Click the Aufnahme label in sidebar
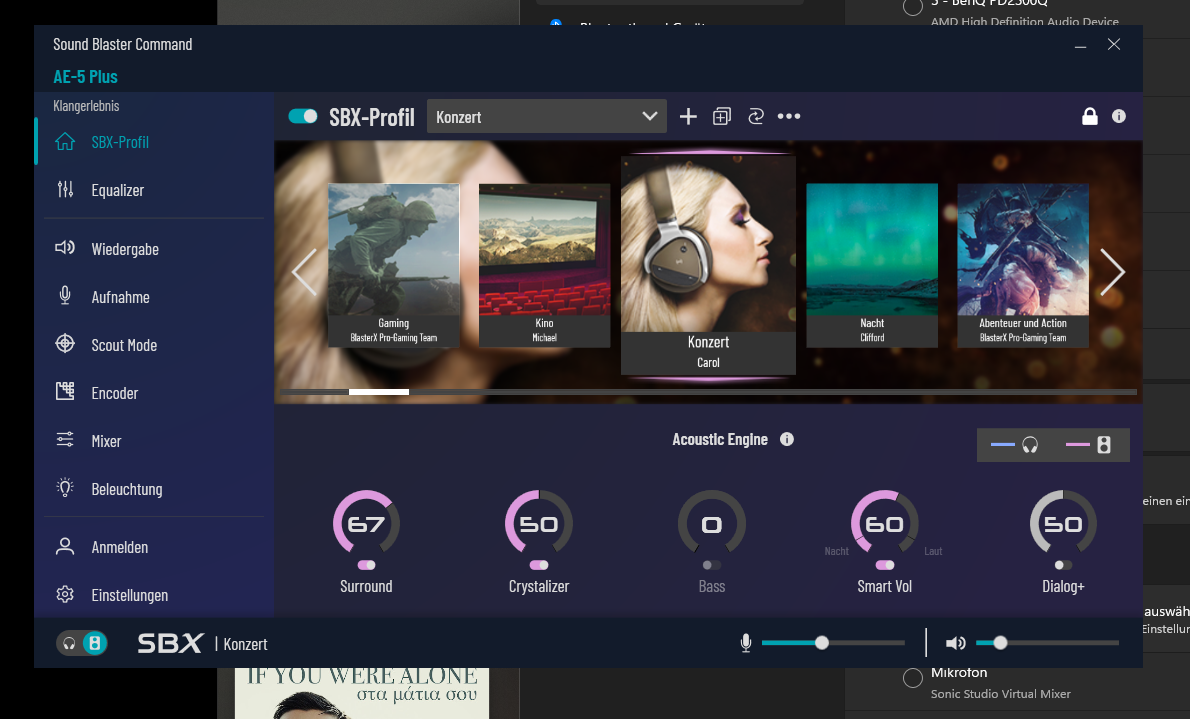This screenshot has width=1190, height=719. [121, 297]
